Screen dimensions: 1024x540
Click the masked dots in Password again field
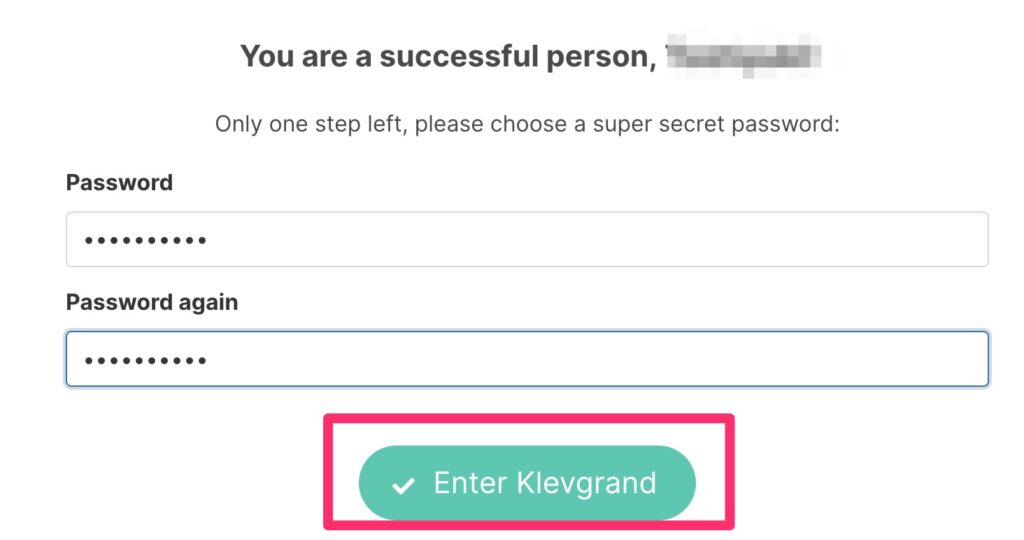(145, 360)
